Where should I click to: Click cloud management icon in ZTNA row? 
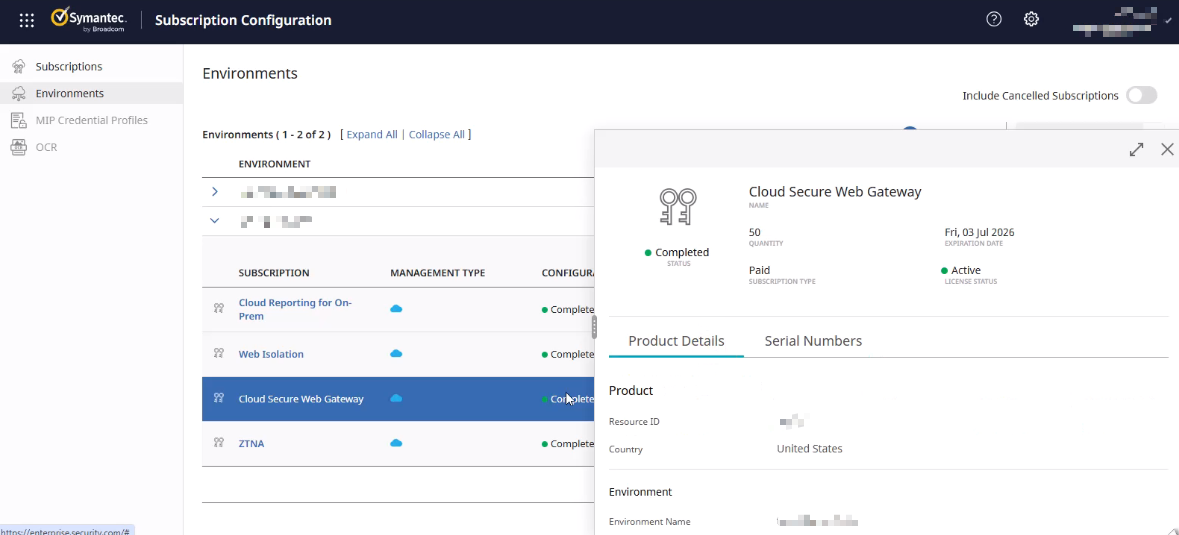[x=396, y=443]
